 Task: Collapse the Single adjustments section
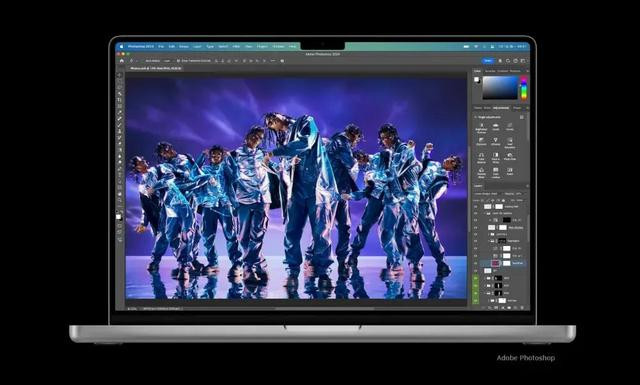[x=476, y=117]
